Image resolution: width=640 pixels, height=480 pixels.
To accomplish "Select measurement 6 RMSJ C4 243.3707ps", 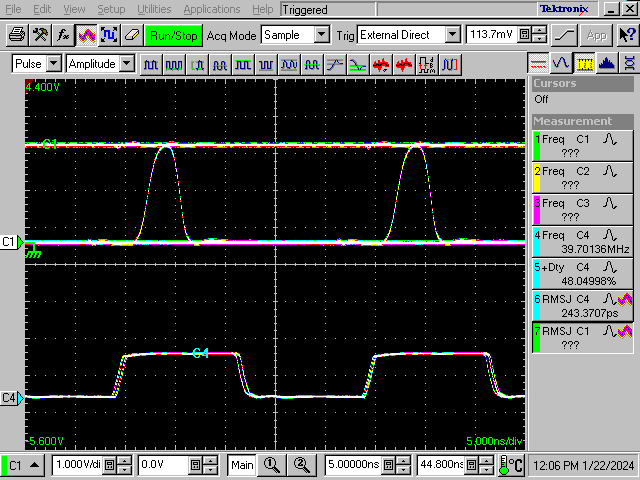I will click(582, 305).
